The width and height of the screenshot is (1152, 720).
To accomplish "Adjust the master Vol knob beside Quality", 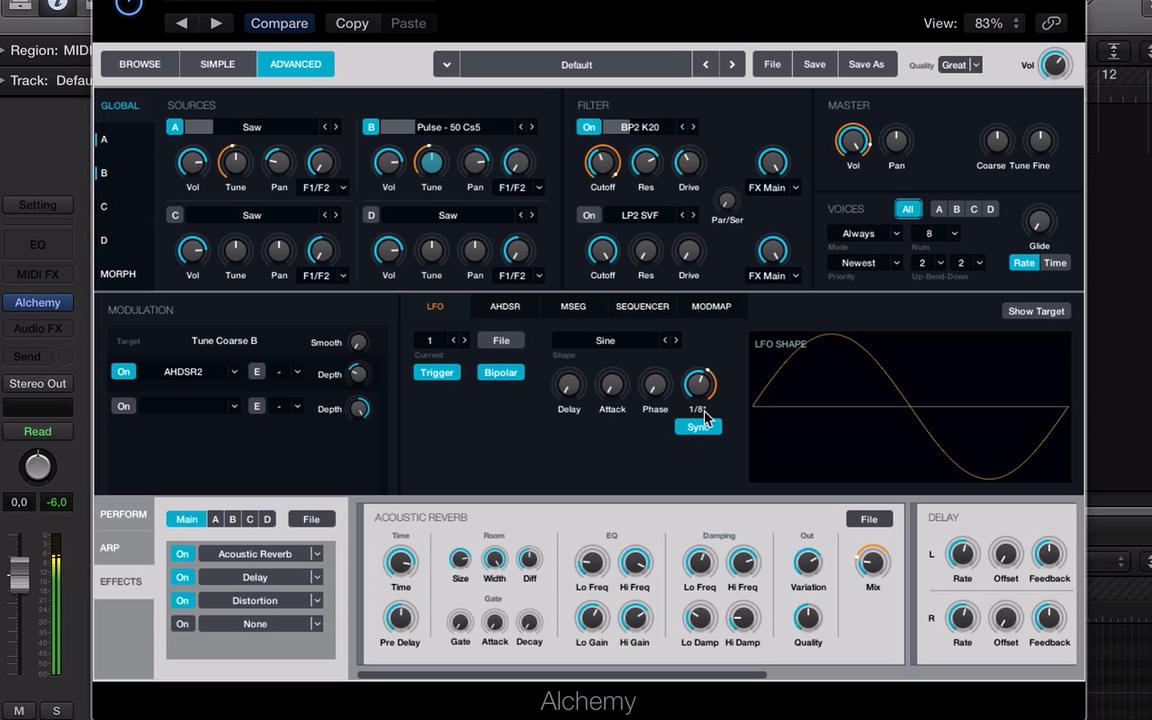I will click(1055, 65).
